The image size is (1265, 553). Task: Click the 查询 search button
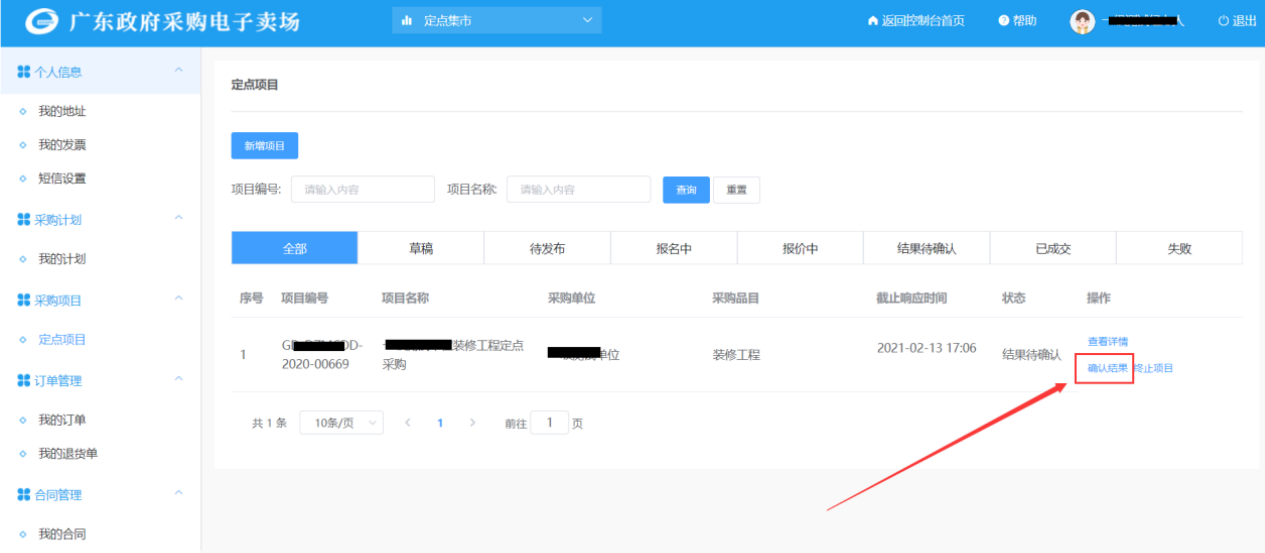click(x=686, y=190)
